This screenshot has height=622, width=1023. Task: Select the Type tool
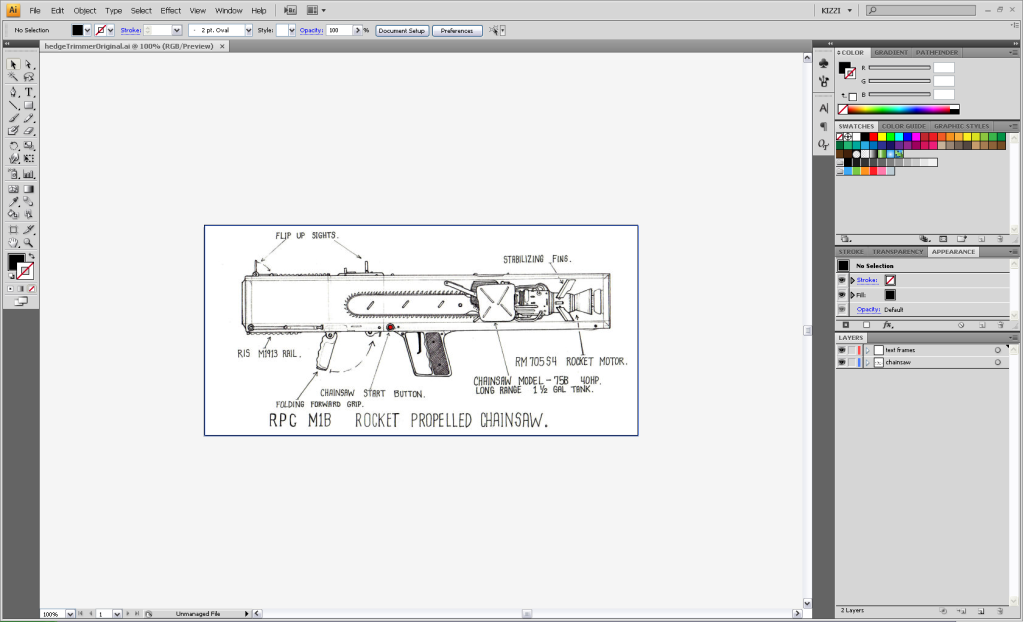point(29,91)
